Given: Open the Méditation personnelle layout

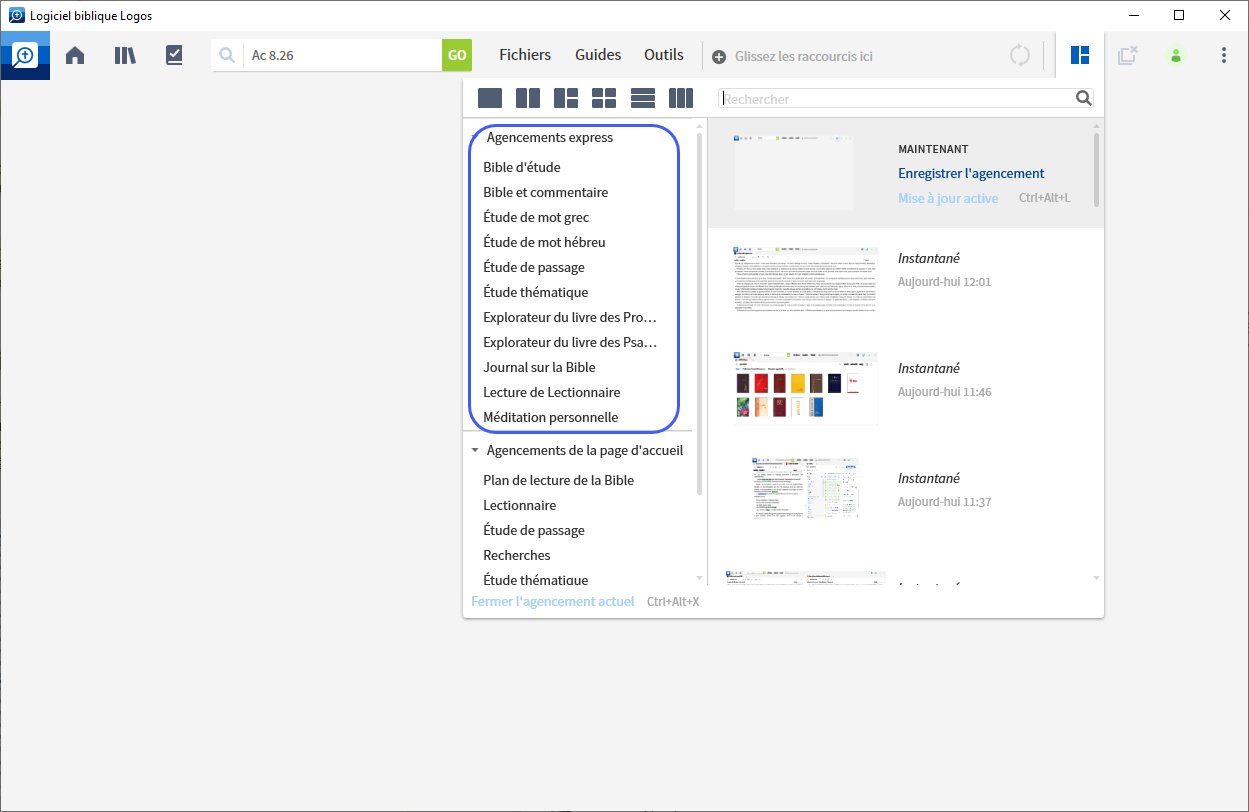Looking at the screenshot, I should 551,417.
